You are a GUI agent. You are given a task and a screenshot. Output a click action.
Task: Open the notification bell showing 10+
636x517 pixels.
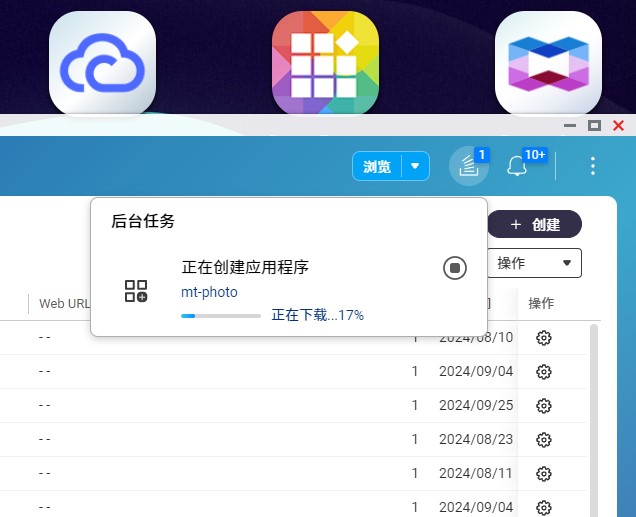[x=517, y=167]
